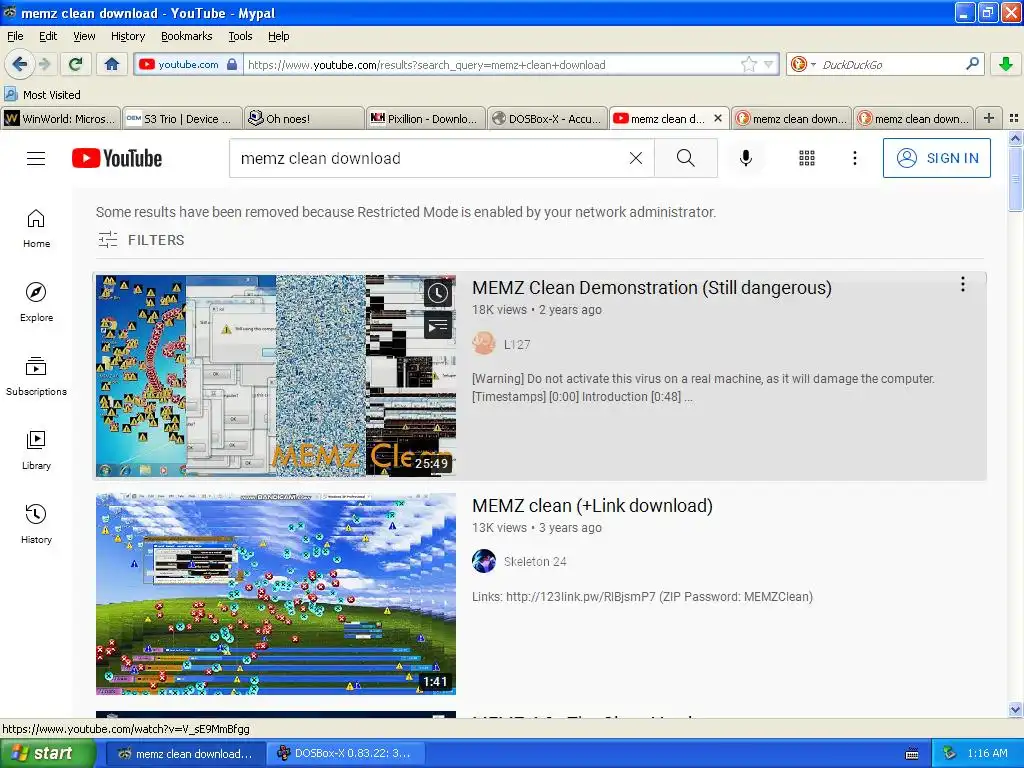Click the page scrollbar down arrow

1015,710
